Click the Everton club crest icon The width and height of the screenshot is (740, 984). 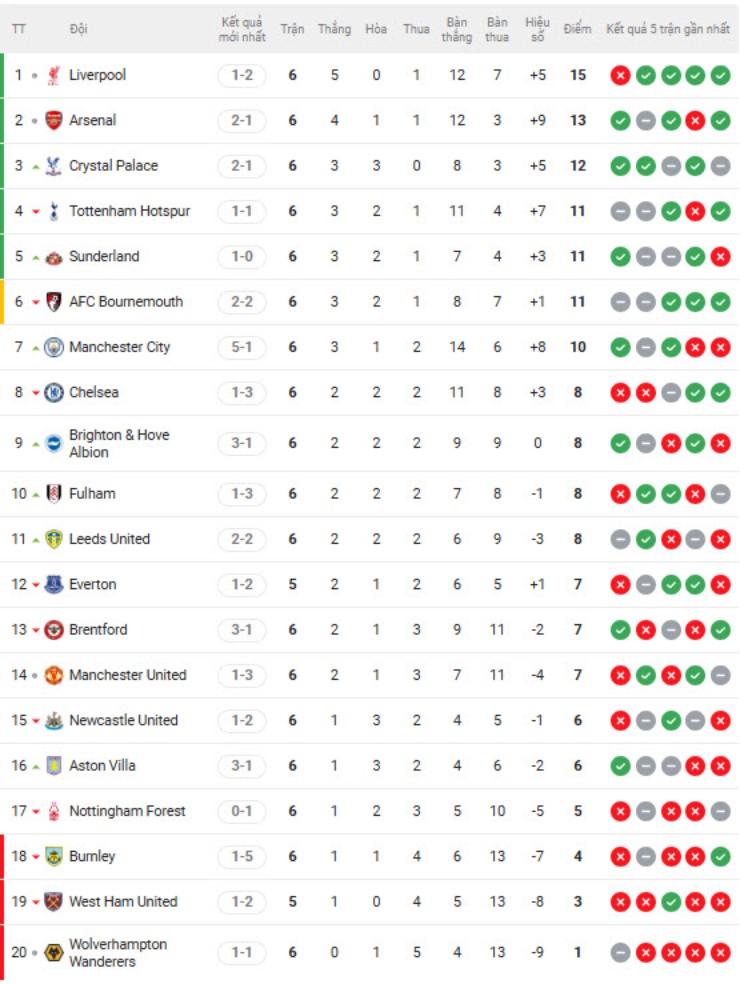click(x=54, y=584)
